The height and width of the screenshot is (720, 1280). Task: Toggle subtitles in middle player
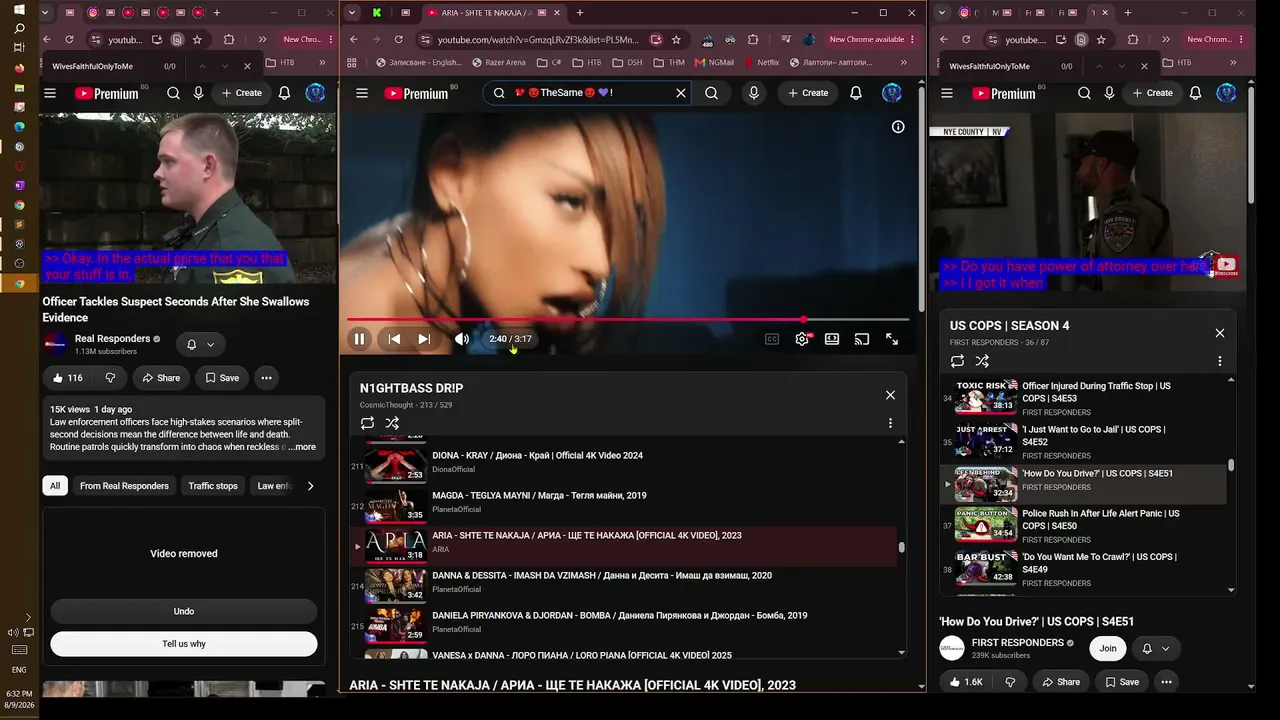772,339
